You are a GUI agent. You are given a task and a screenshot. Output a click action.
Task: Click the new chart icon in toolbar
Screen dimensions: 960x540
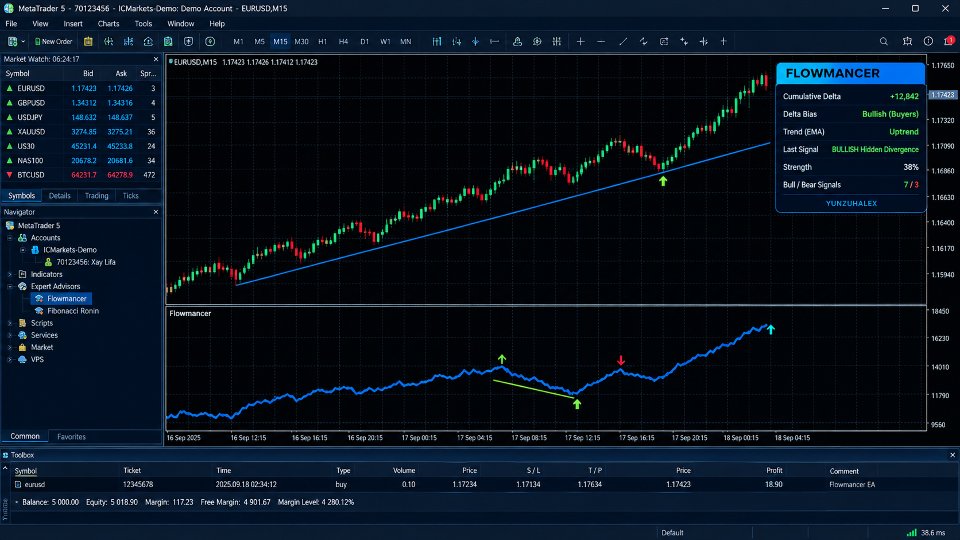(12, 42)
